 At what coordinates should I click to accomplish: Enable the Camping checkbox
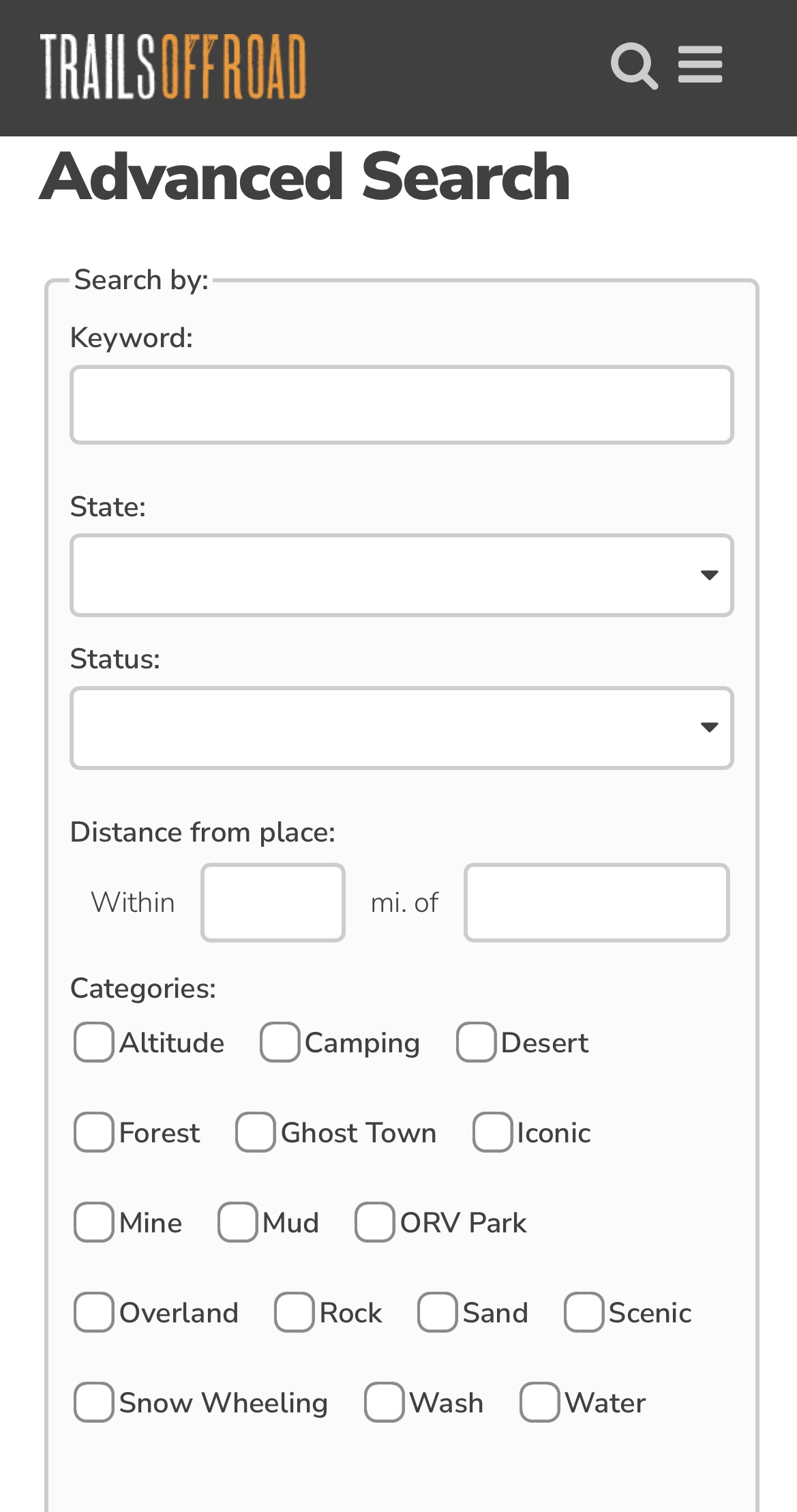point(280,1042)
